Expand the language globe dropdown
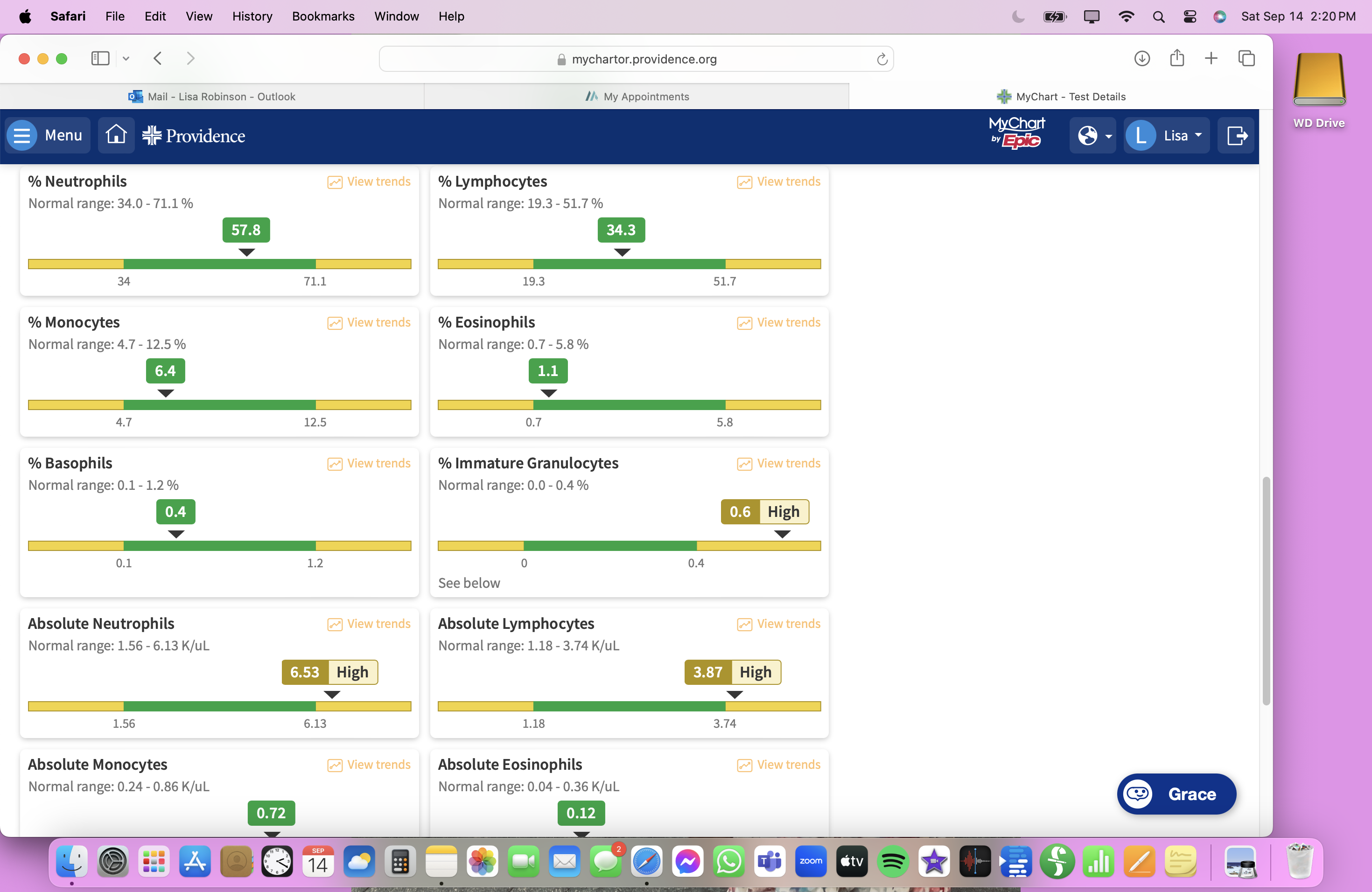 [1093, 135]
